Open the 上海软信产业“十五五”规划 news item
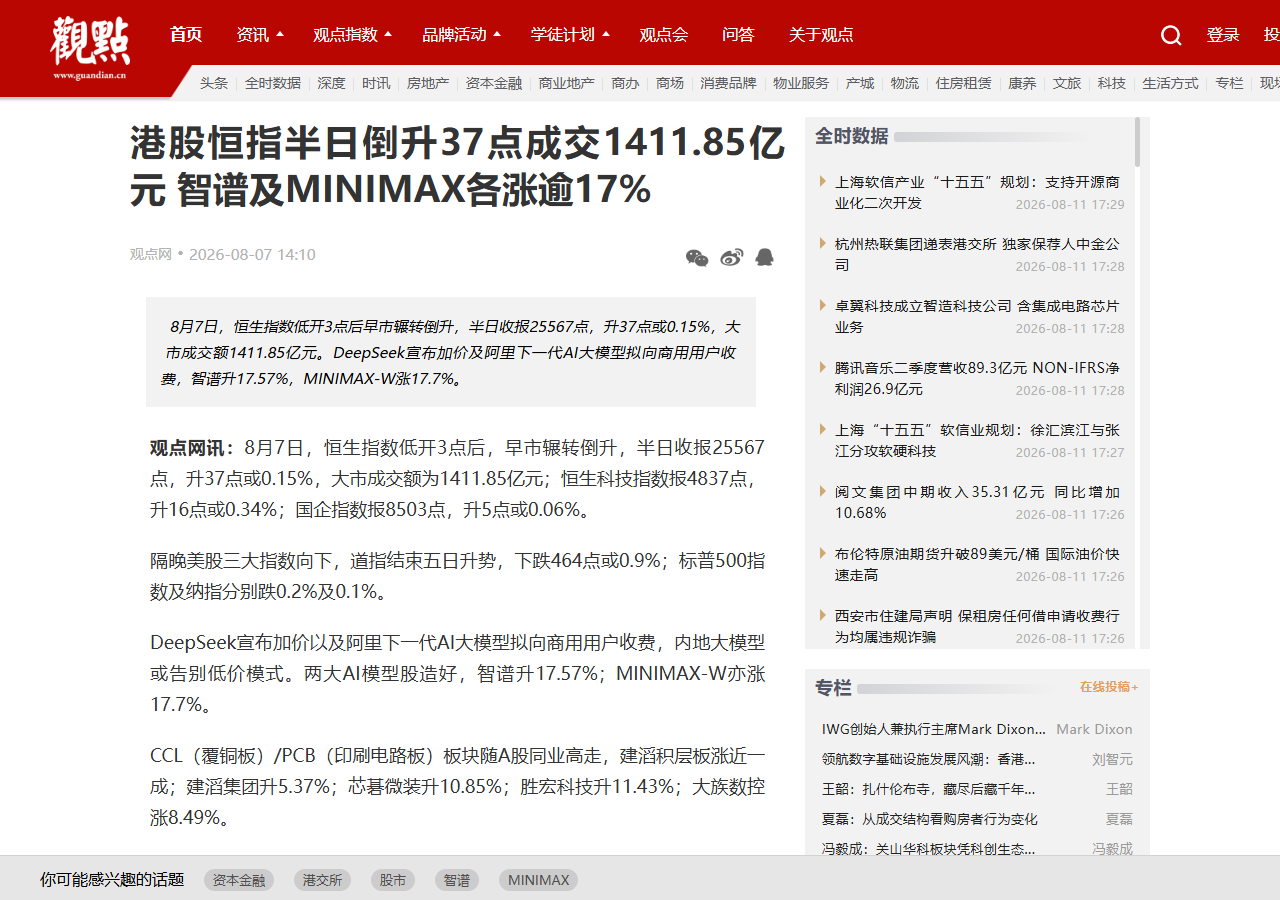 (977, 192)
